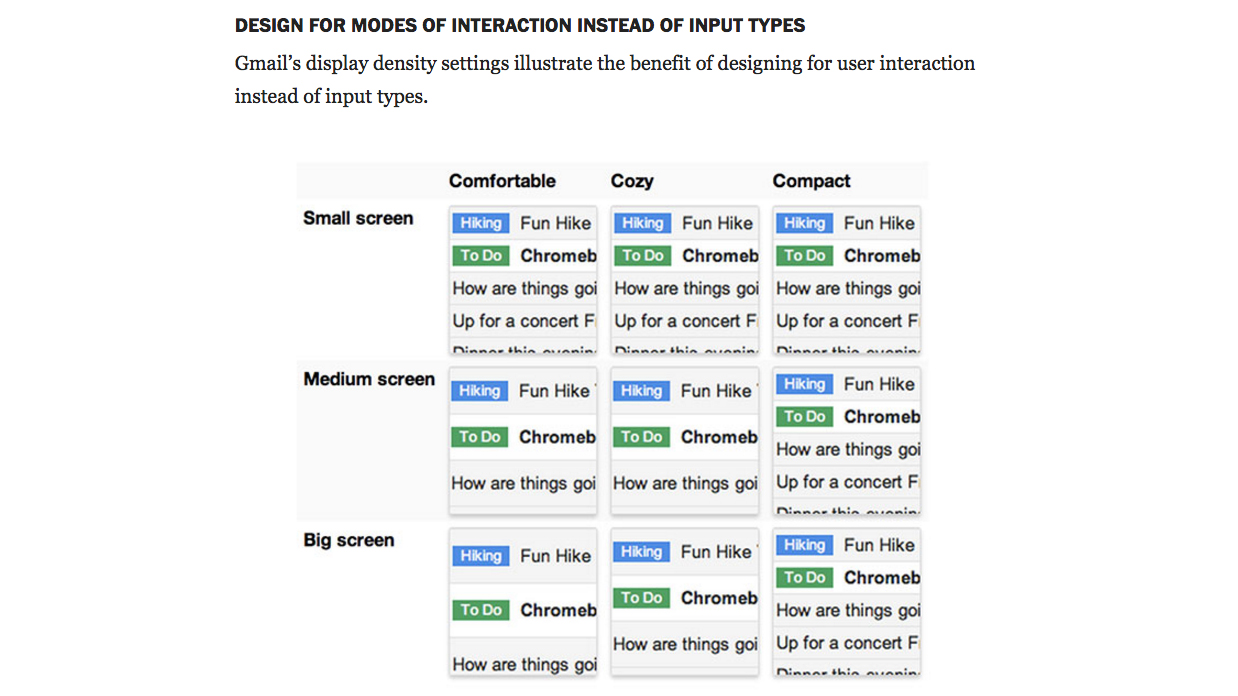Screen dimensions: 1238x696
Task: Click the To Do label in Comfortable Medium screen cell
Action: click(x=480, y=437)
